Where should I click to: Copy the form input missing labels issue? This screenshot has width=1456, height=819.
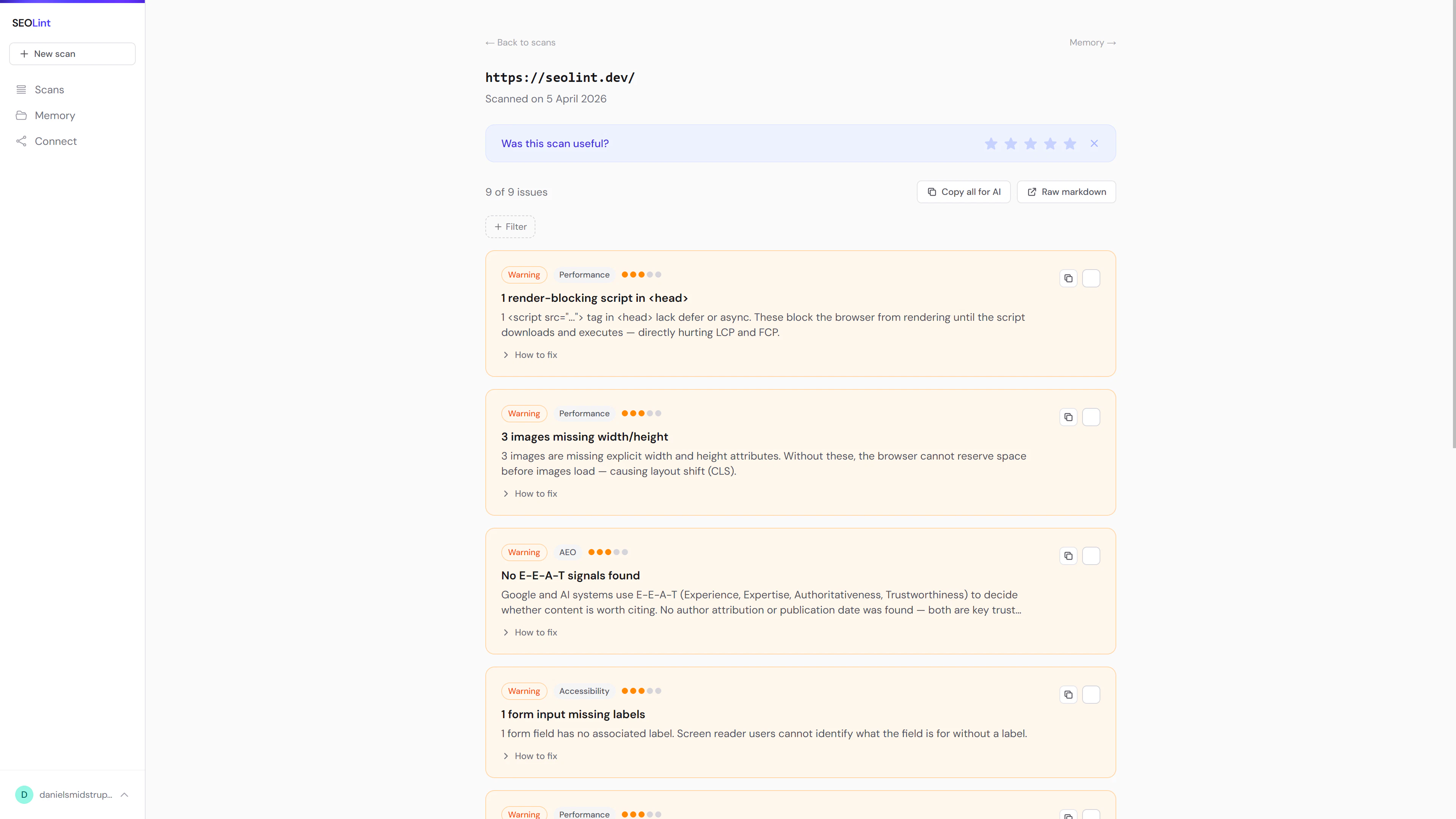[x=1068, y=695]
